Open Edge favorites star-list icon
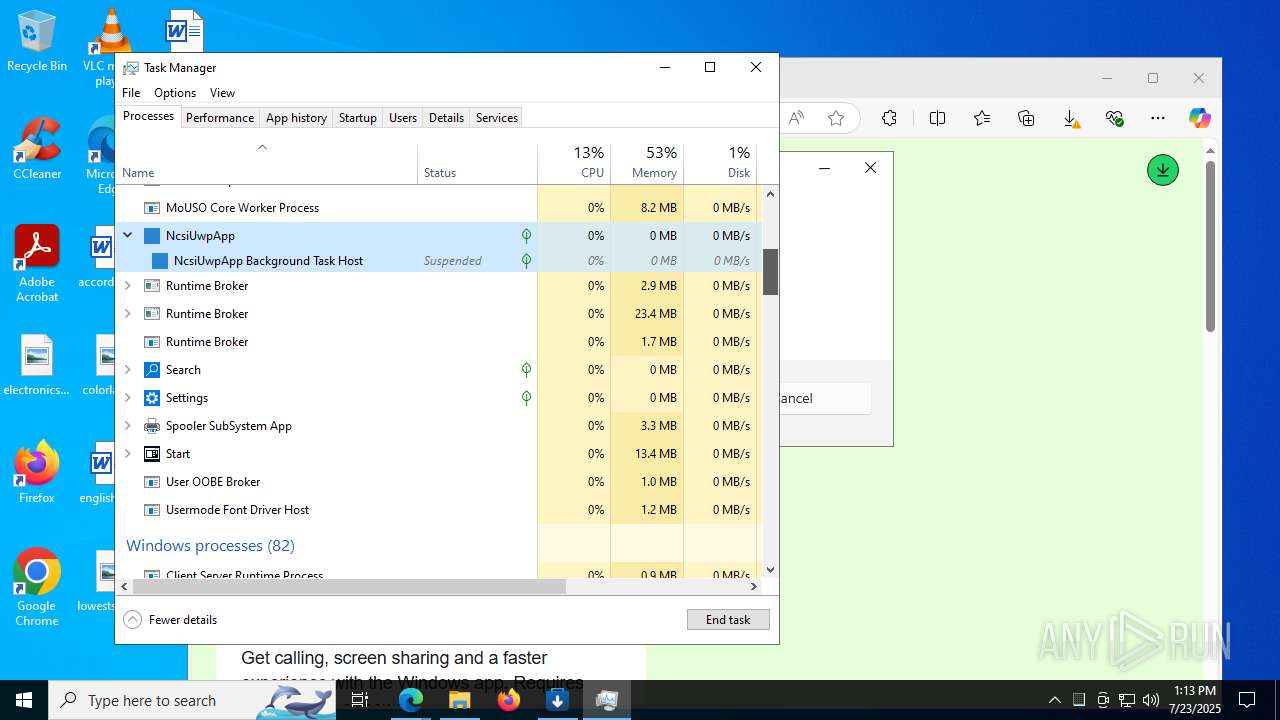 982,118
